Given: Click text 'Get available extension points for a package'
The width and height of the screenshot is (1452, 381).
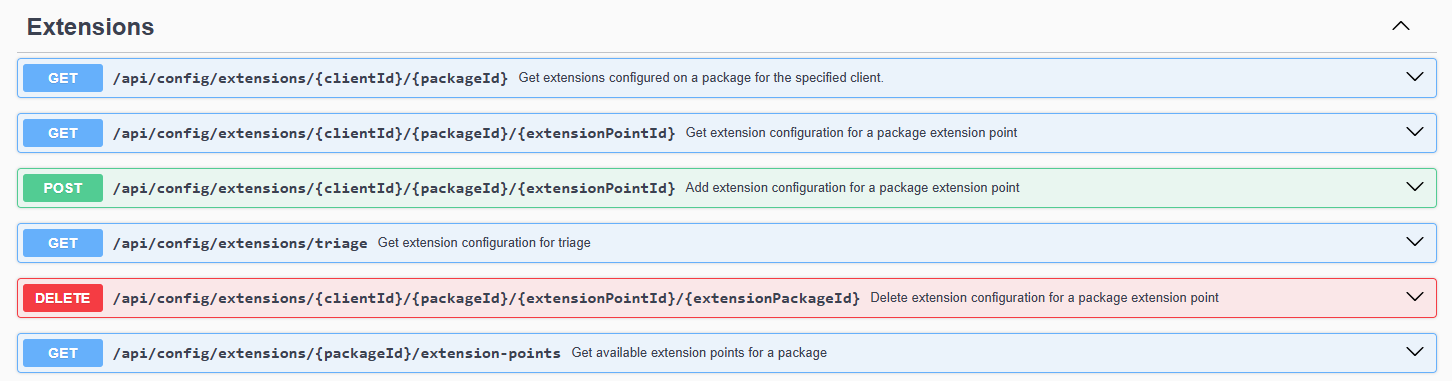Looking at the screenshot, I should [x=699, y=353].
